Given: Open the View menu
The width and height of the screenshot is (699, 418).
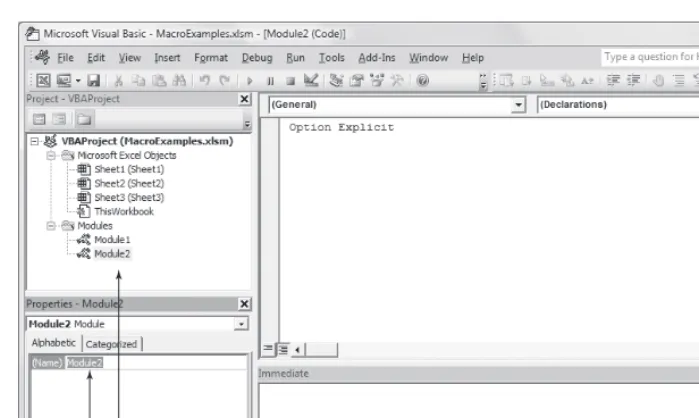Looking at the screenshot, I should click(129, 57).
